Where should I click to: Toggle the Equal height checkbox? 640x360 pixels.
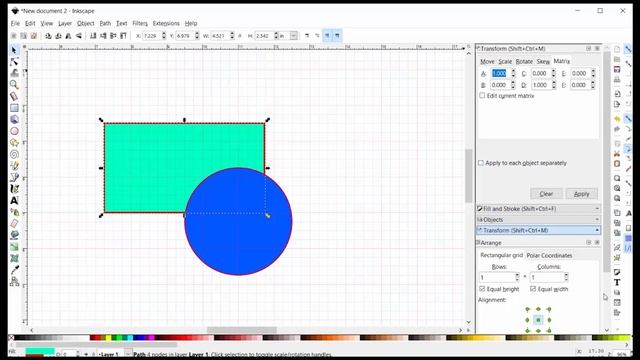(482, 289)
